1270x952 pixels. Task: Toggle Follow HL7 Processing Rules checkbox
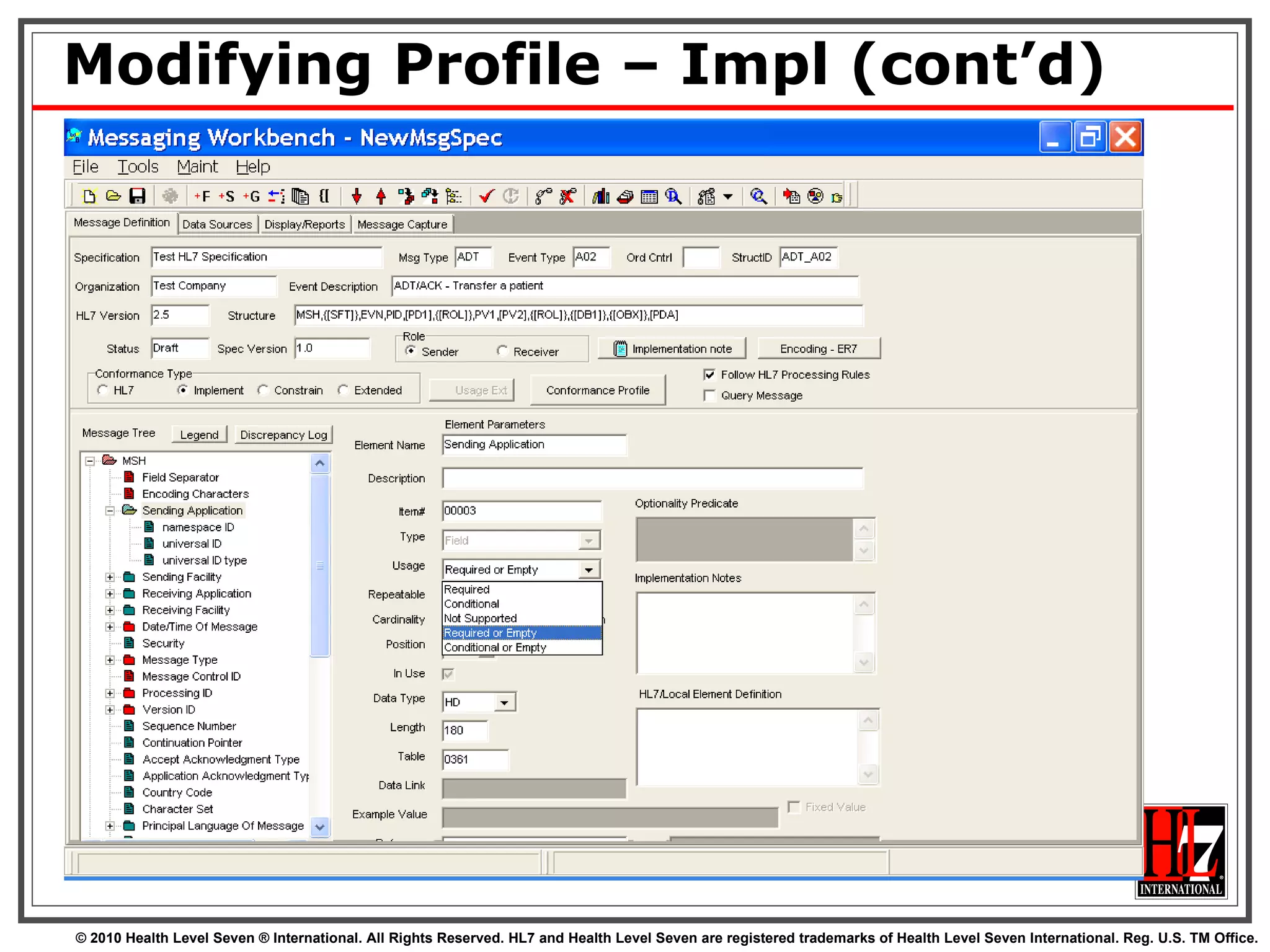click(x=710, y=374)
